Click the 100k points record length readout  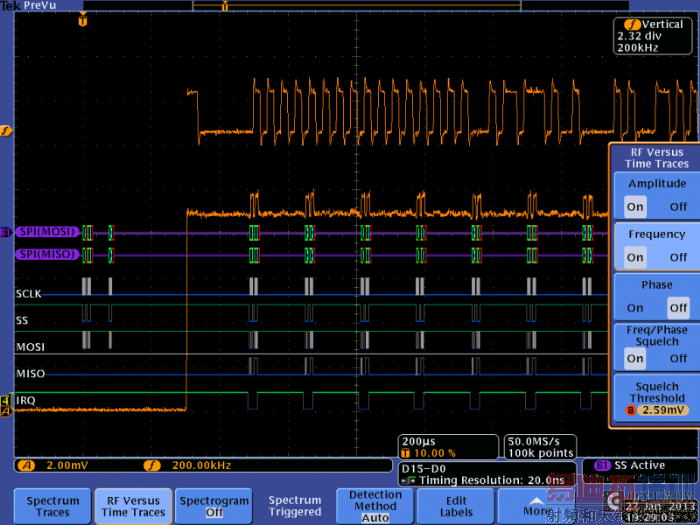tap(540, 454)
